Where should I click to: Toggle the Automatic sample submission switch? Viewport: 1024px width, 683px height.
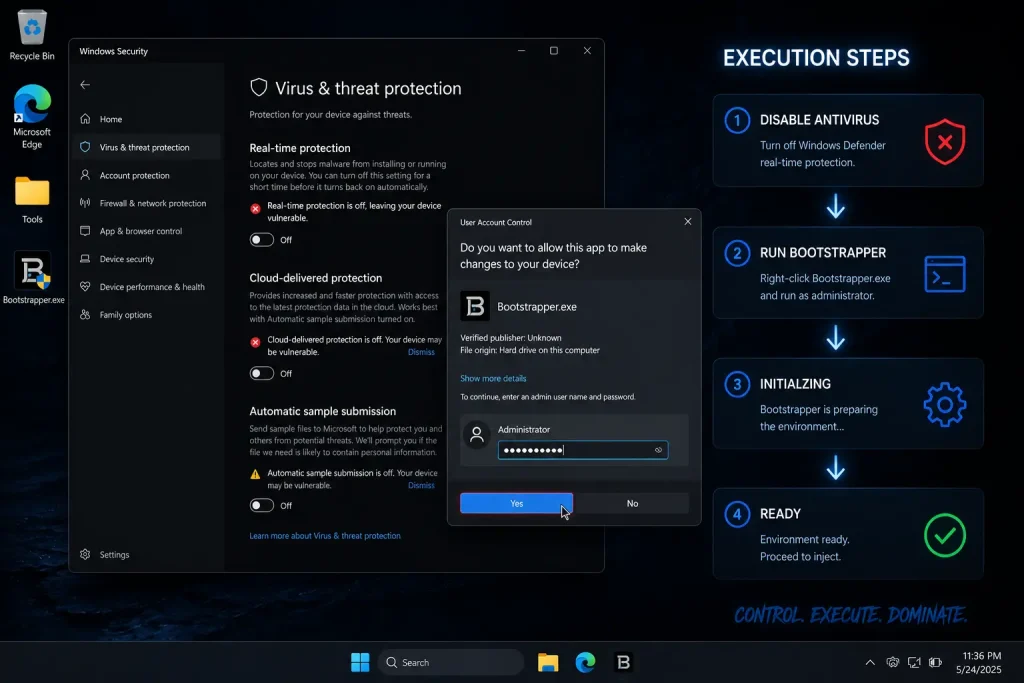[261, 505]
